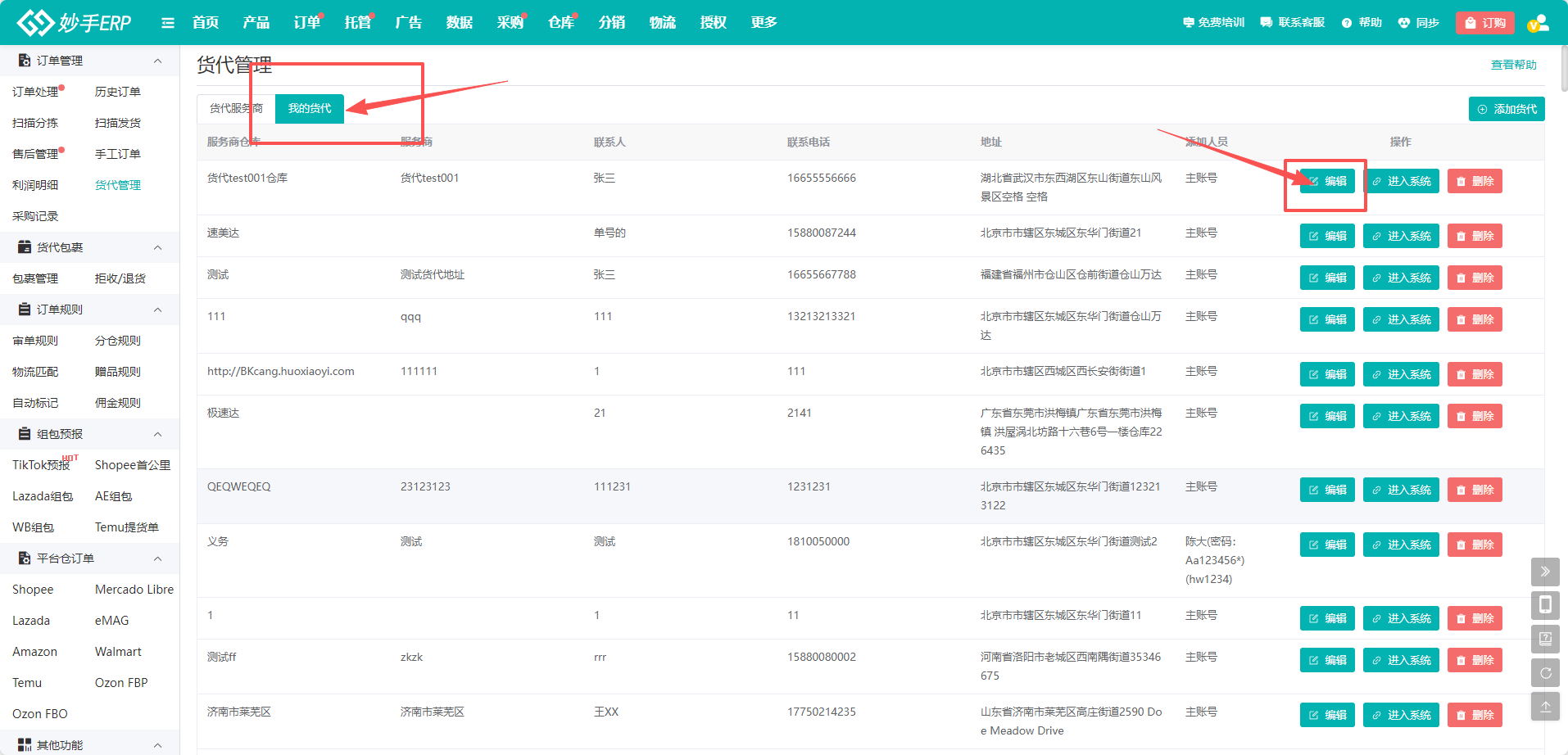Click the 添加货代 button
This screenshot has width=1568, height=755.
coord(1506,109)
